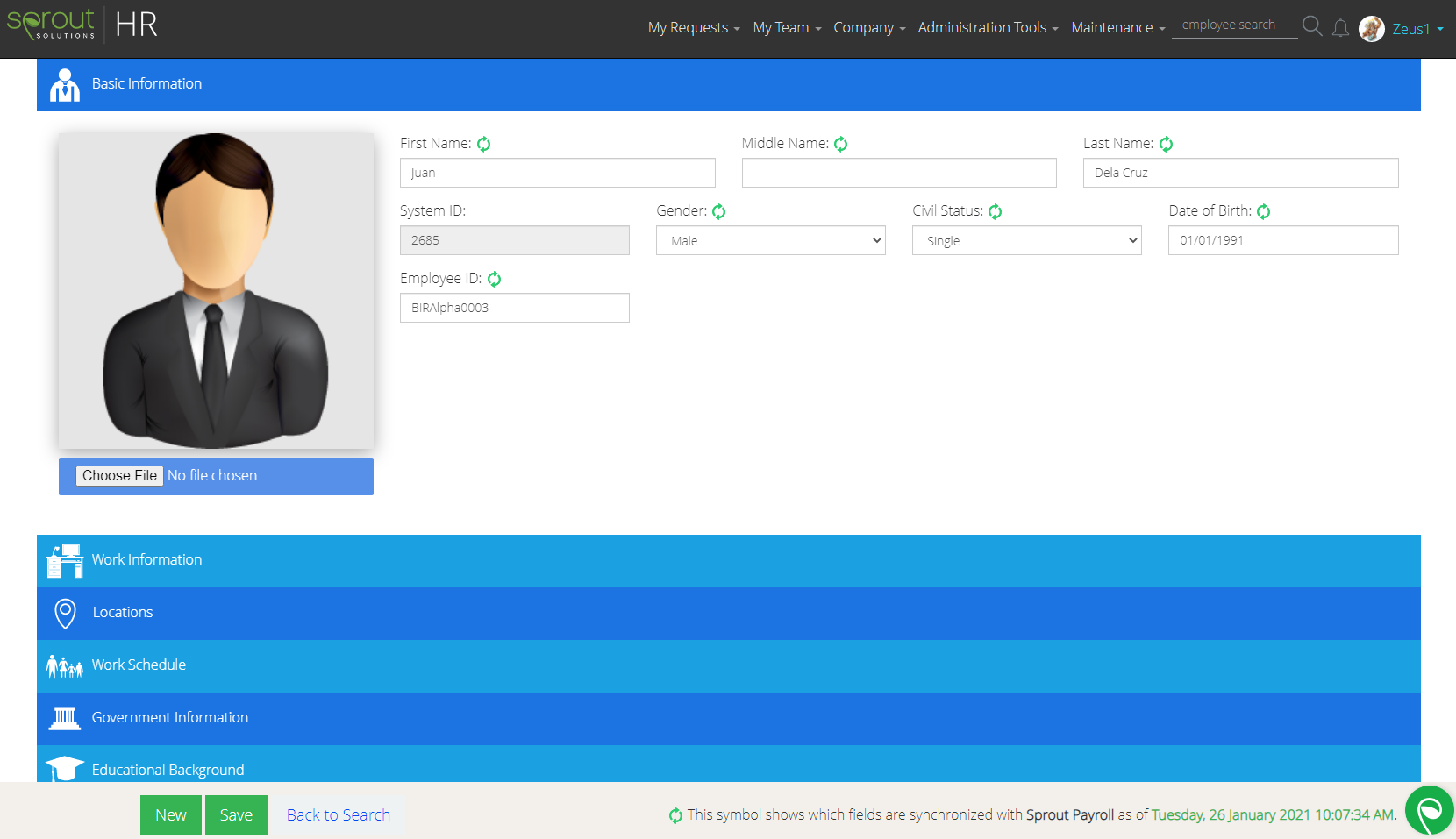Open the notifications bell
Image resolution: width=1456 pixels, height=839 pixels.
coord(1340,27)
